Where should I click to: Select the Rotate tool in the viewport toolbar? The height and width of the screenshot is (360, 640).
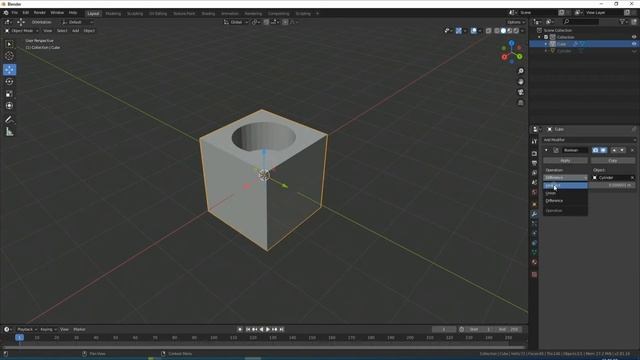coord(9,82)
